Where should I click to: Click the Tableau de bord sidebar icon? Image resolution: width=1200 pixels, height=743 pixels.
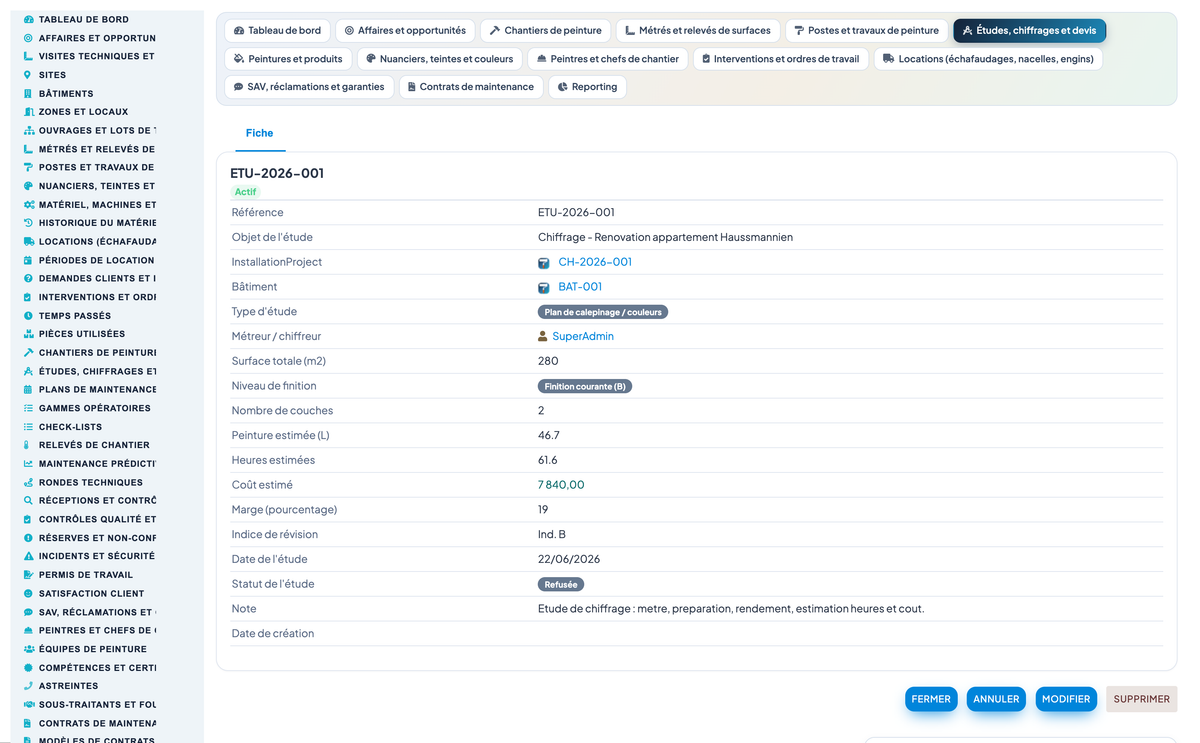[29, 19]
